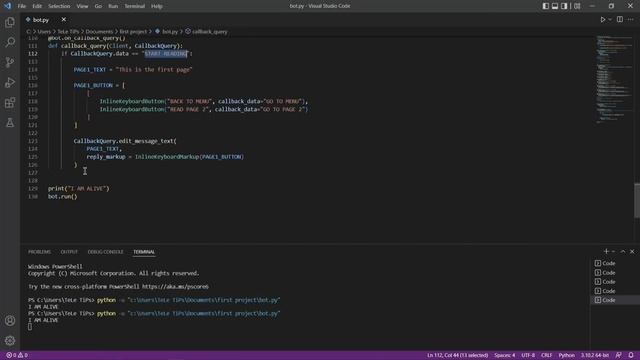Open the File menu

point(22,6)
